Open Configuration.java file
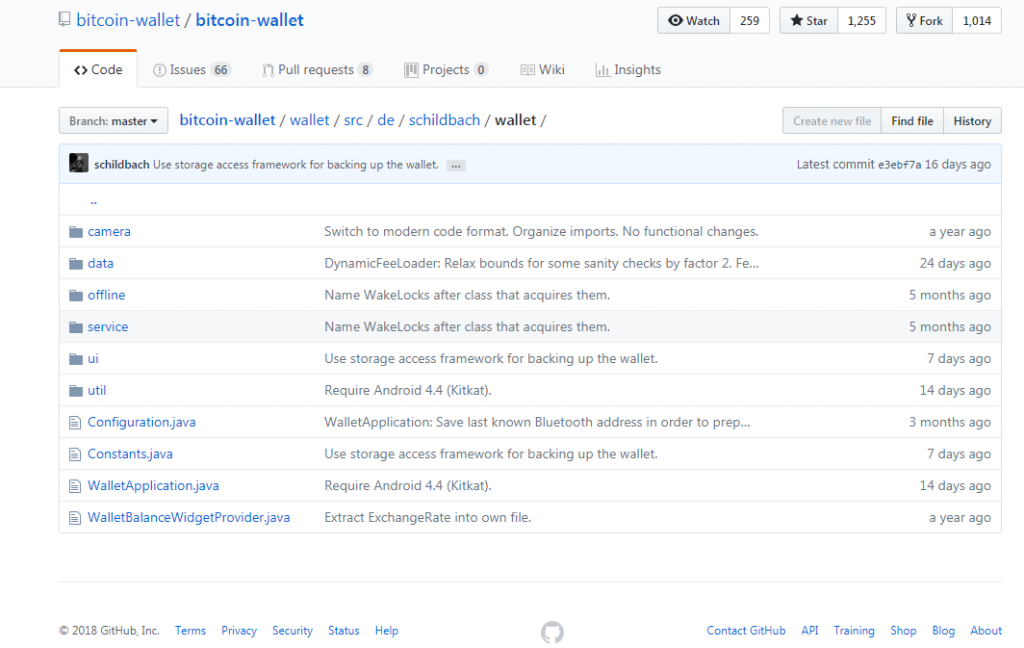The image size is (1024, 648). coord(142,423)
